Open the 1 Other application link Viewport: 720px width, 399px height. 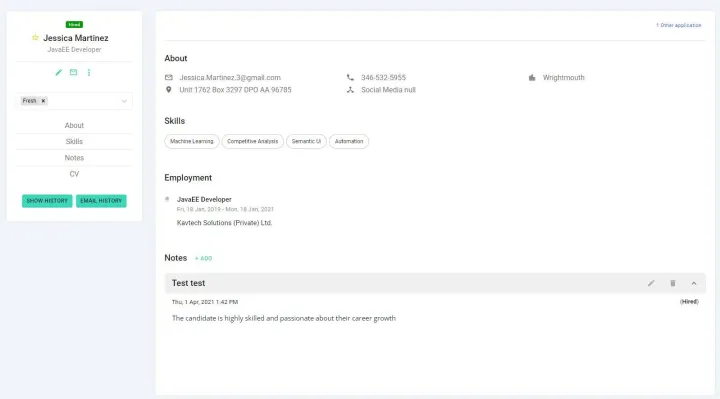[678, 25]
